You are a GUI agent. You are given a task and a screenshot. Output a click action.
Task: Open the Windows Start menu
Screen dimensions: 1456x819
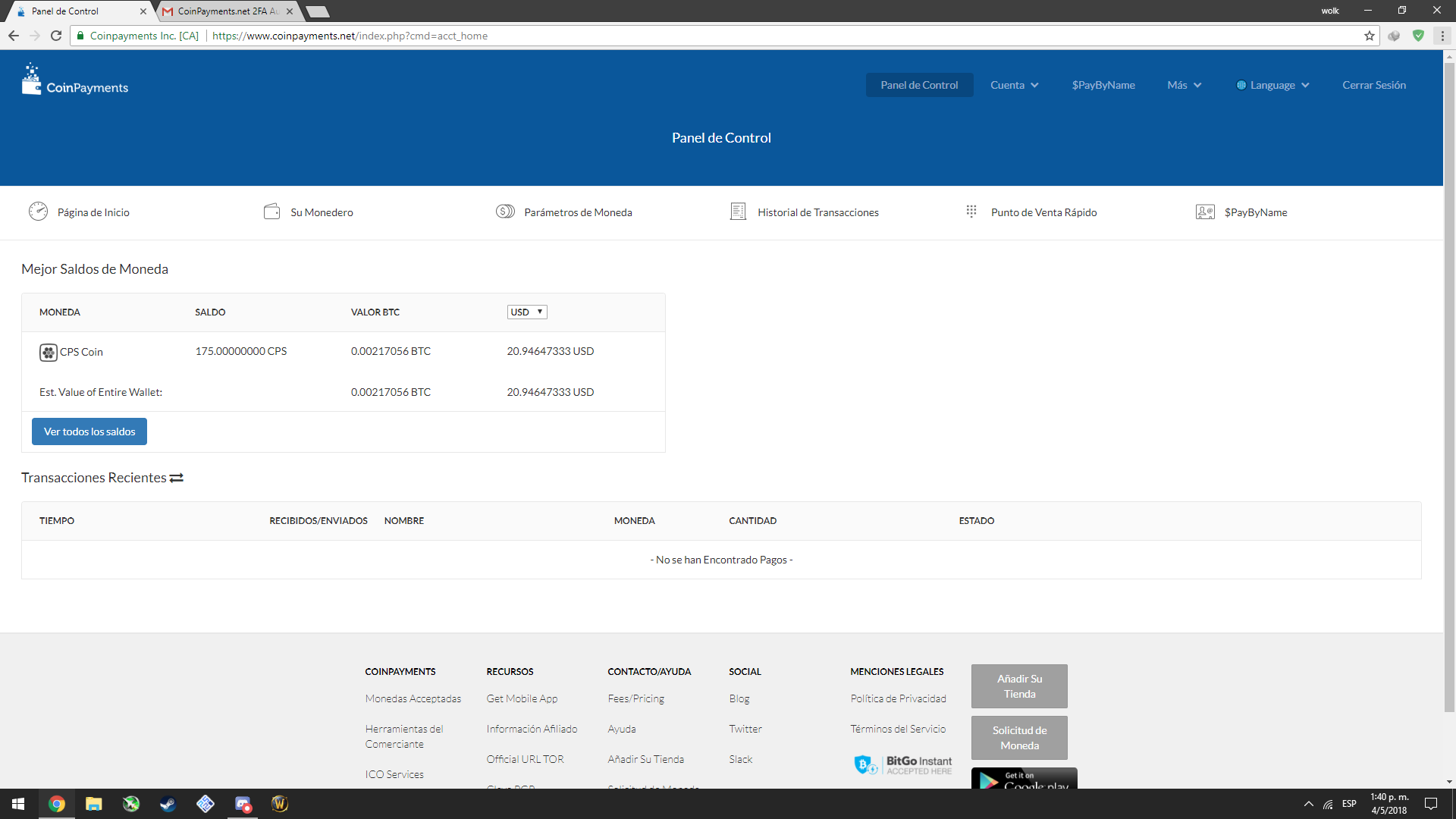pyautogui.click(x=18, y=804)
